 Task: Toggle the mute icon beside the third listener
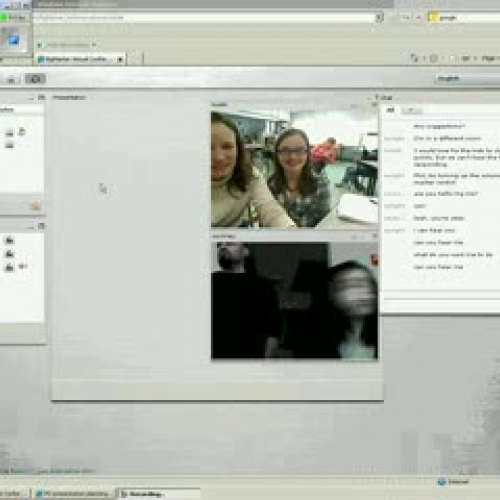(x=23, y=266)
